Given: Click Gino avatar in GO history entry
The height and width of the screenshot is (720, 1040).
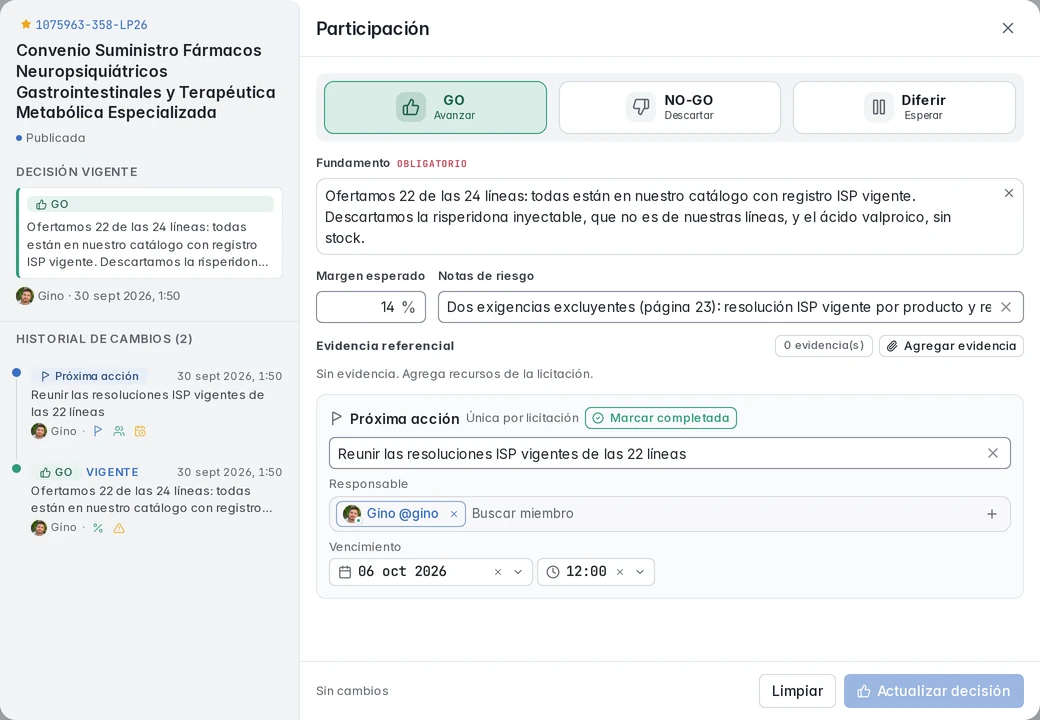Looking at the screenshot, I should (x=39, y=528).
